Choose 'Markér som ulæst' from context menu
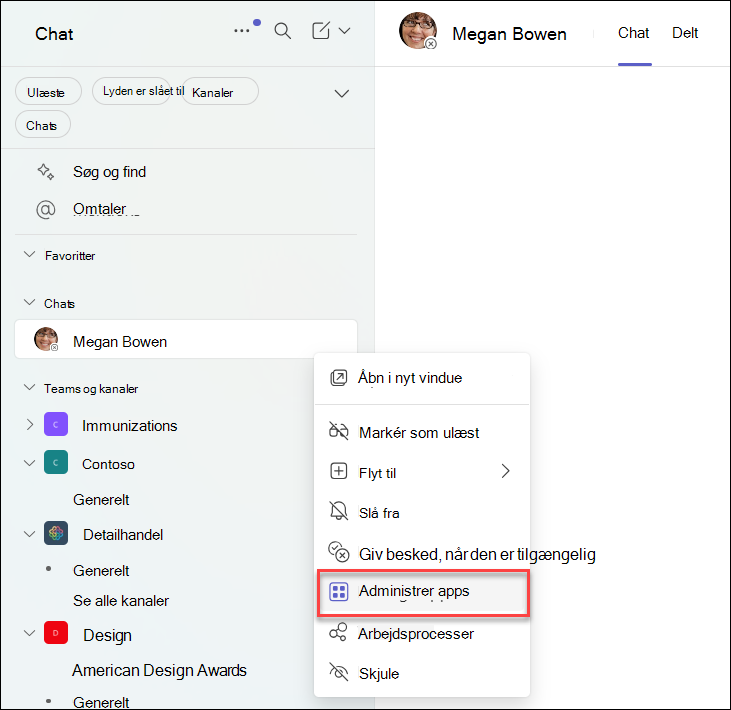Screen dimensions: 731x710 422,432
